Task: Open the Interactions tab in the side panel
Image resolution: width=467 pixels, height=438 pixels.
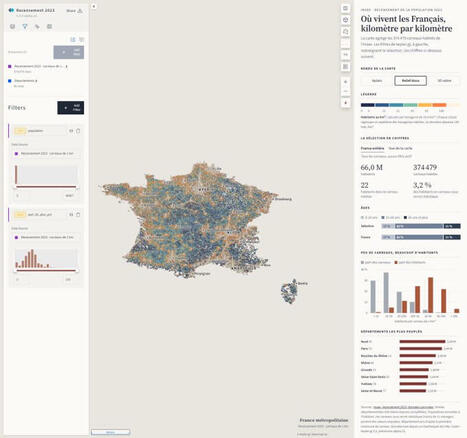Action: click(x=37, y=26)
